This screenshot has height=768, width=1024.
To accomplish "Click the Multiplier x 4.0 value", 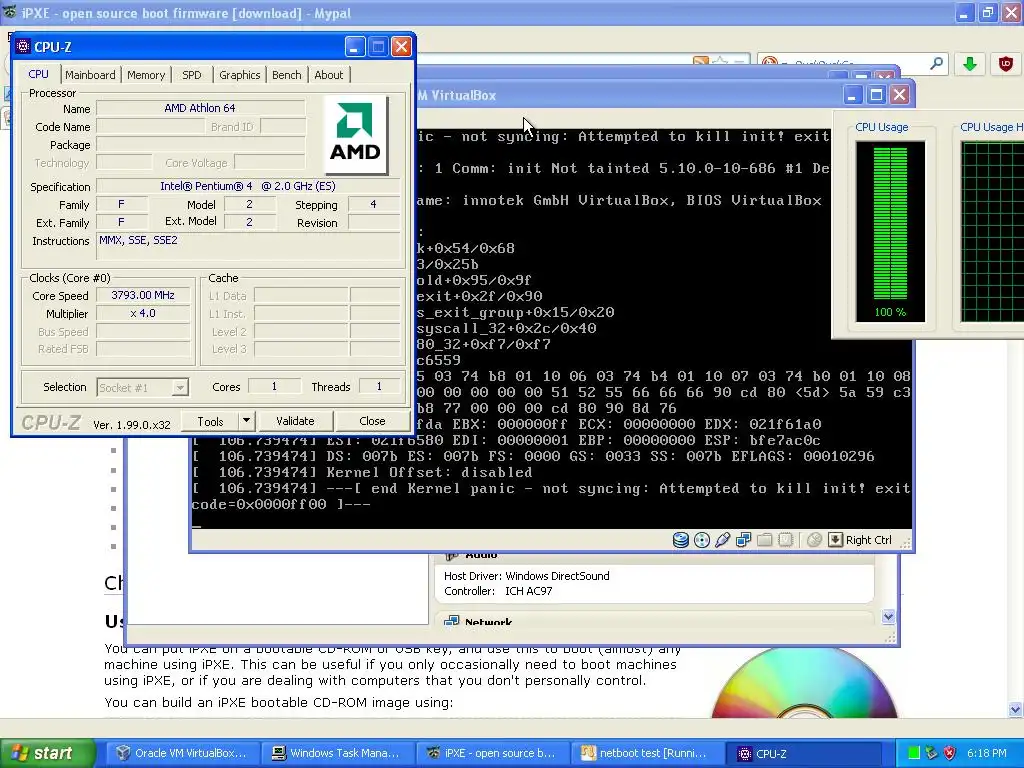I will (143, 313).
